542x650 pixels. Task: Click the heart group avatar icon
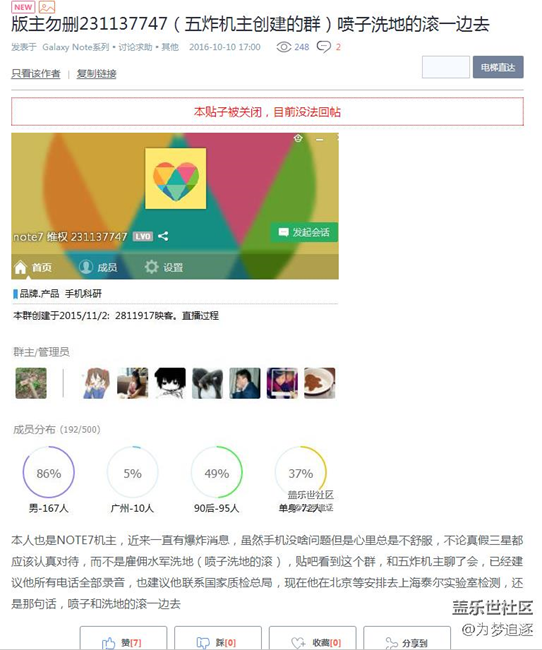pyautogui.click(x=175, y=179)
